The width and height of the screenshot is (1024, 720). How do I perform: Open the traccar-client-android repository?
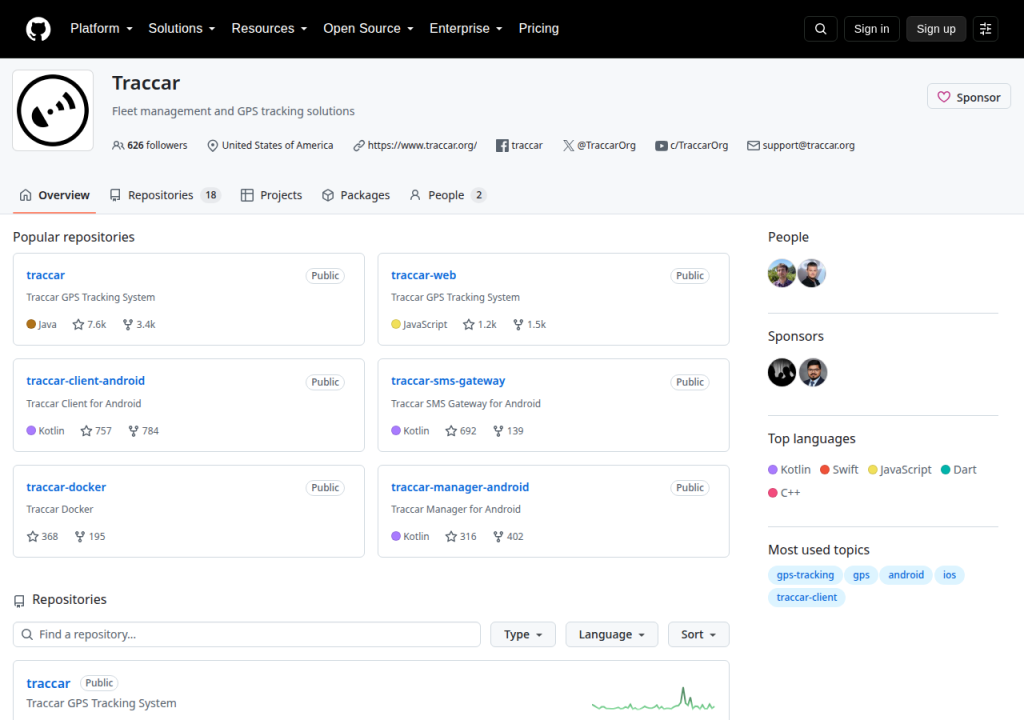click(86, 380)
